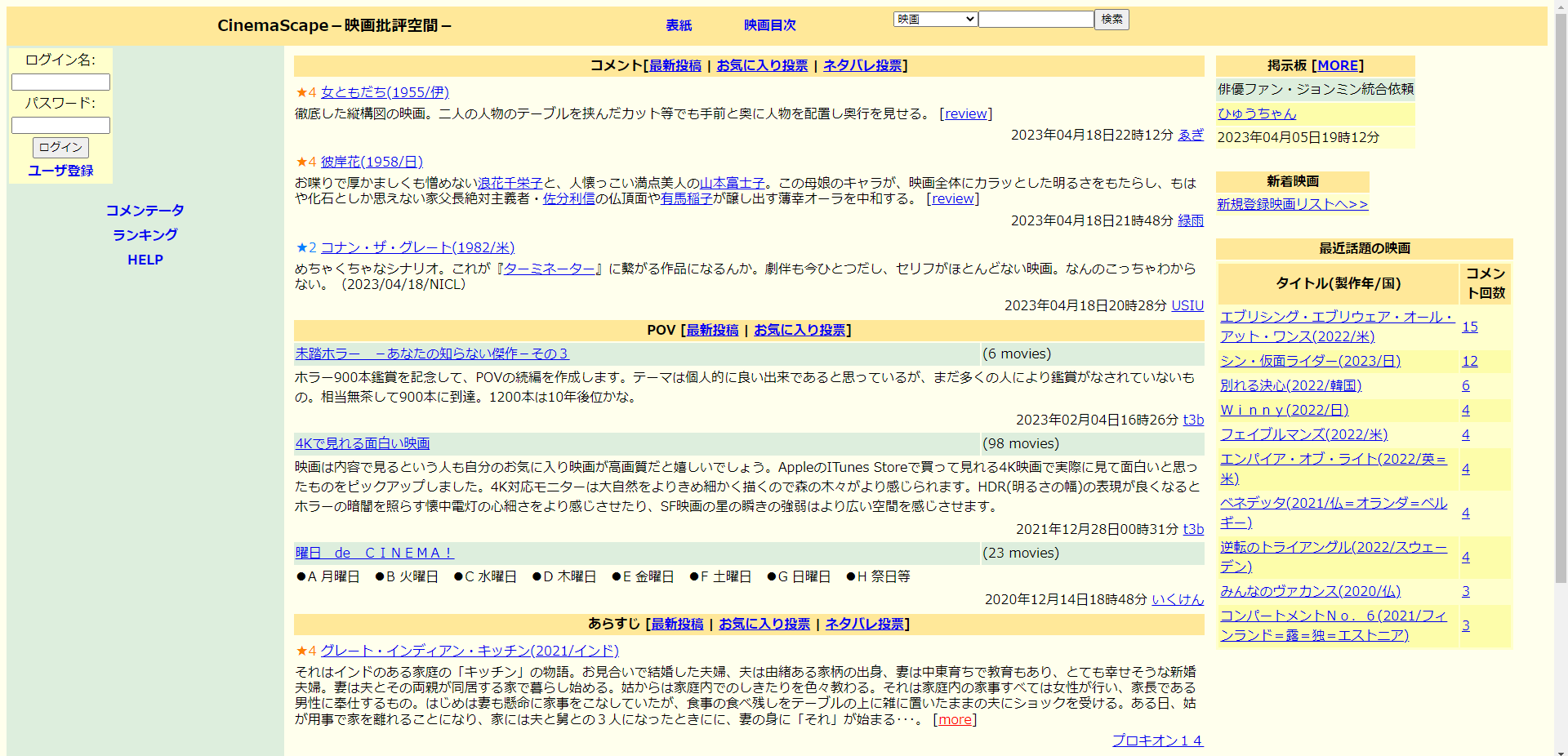This screenshot has width=1568, height=756.
Task: Click the 検索 search button
Action: (1111, 19)
